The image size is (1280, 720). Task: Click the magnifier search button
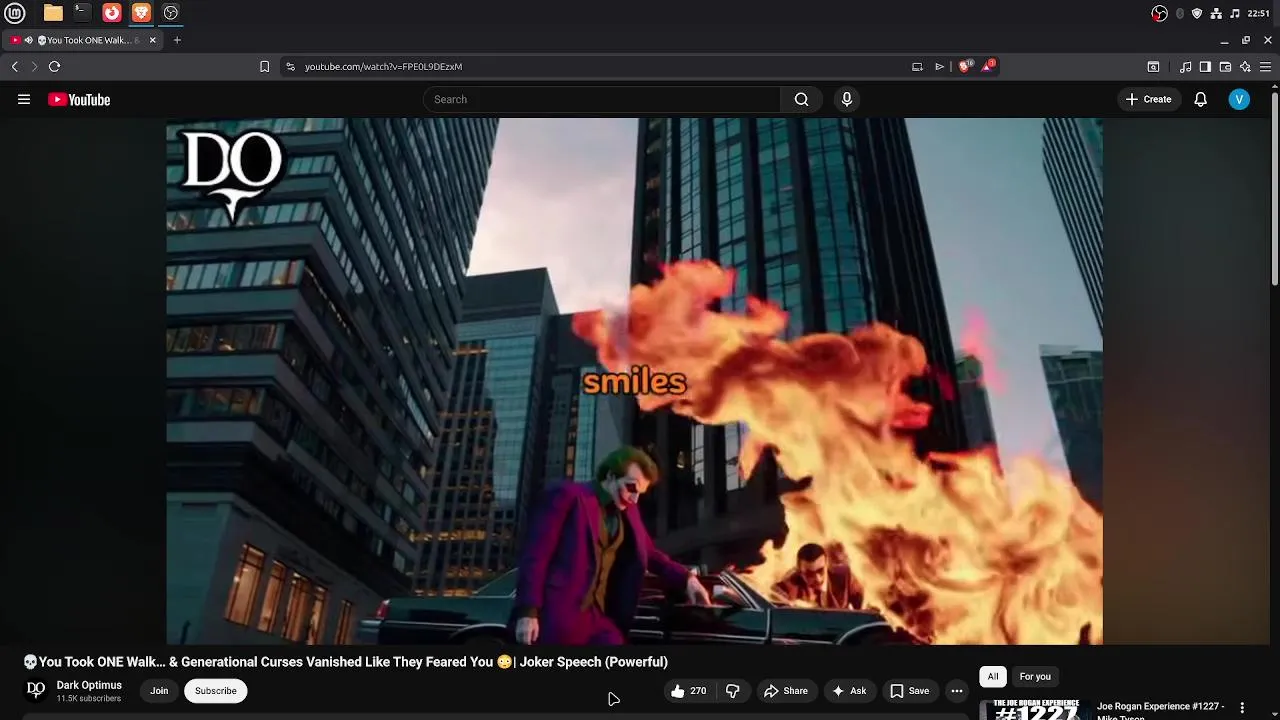click(801, 99)
